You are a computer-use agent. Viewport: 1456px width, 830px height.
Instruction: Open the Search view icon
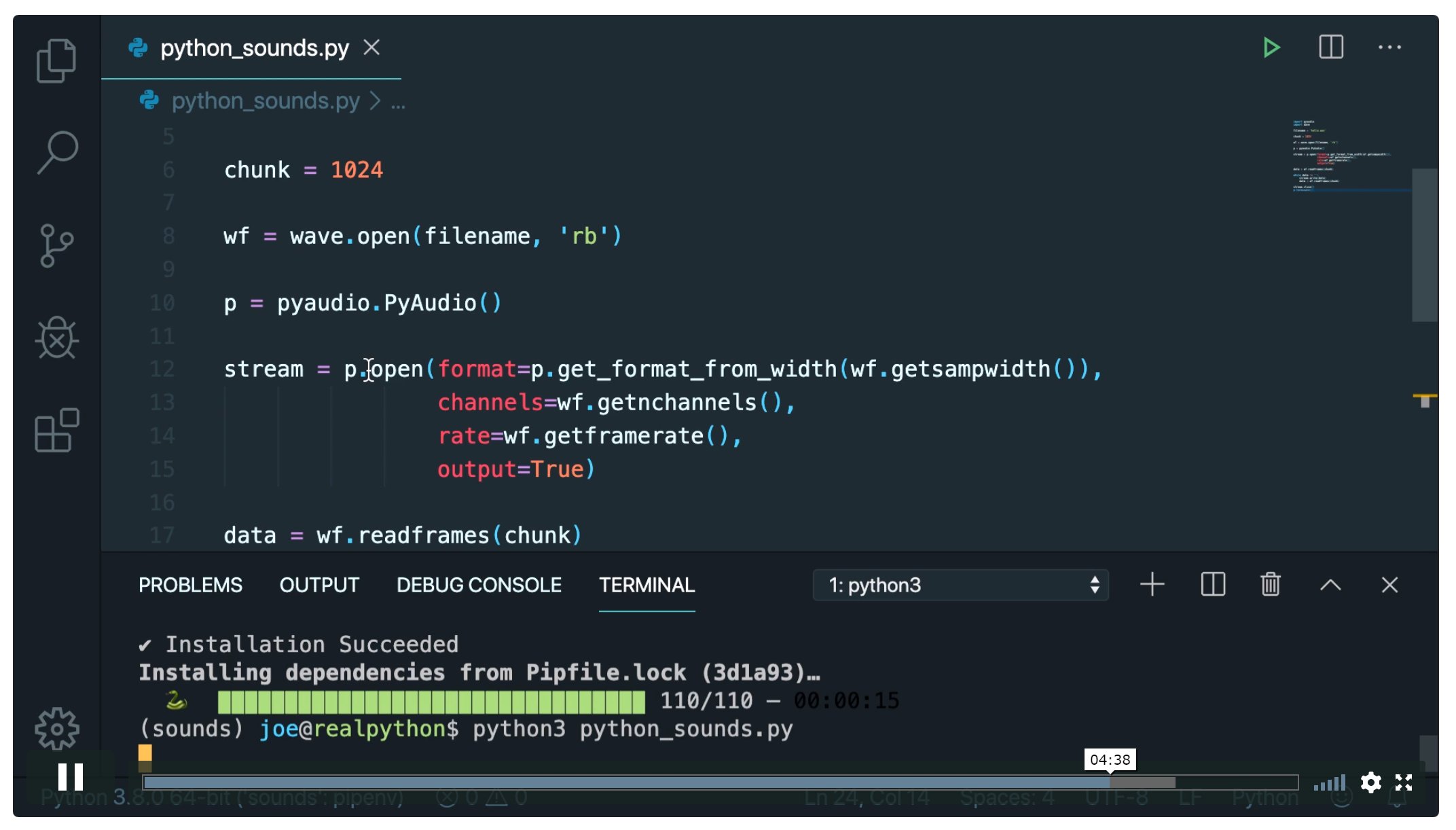point(57,152)
